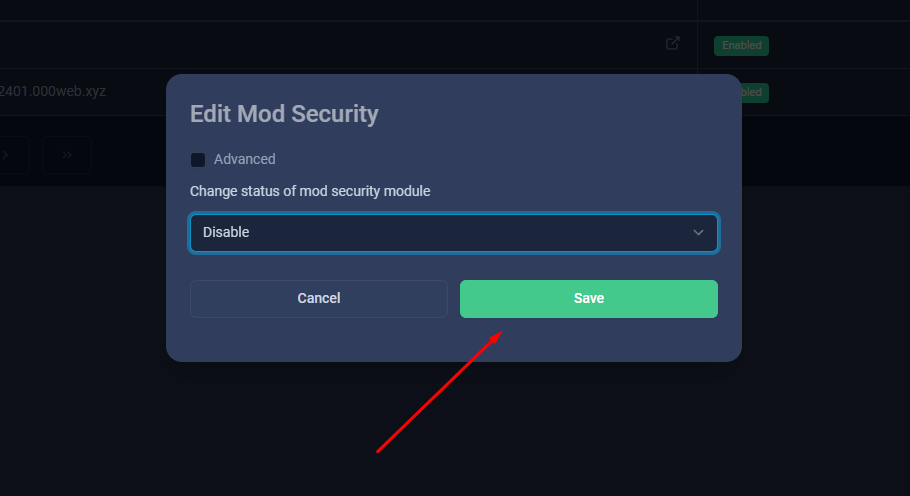The height and width of the screenshot is (496, 910).
Task: Click the empty first table row
Action: (348, 45)
